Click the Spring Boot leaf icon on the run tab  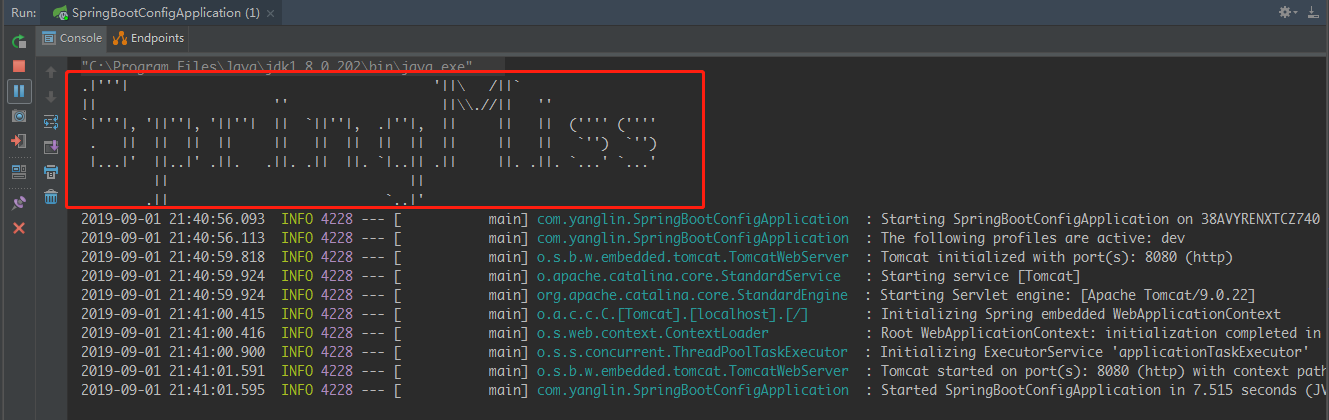tap(61, 13)
